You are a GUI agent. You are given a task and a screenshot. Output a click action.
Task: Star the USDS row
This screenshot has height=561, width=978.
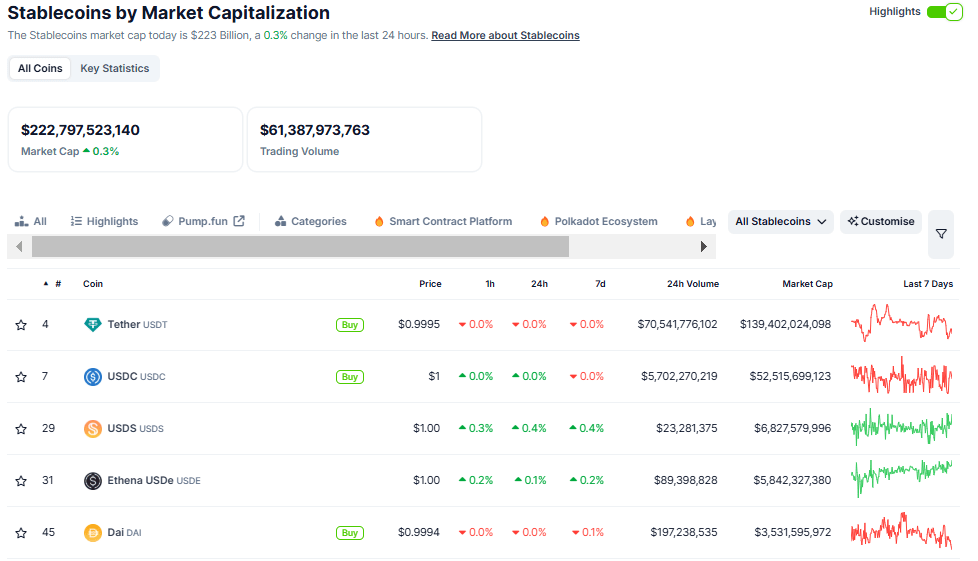21,429
